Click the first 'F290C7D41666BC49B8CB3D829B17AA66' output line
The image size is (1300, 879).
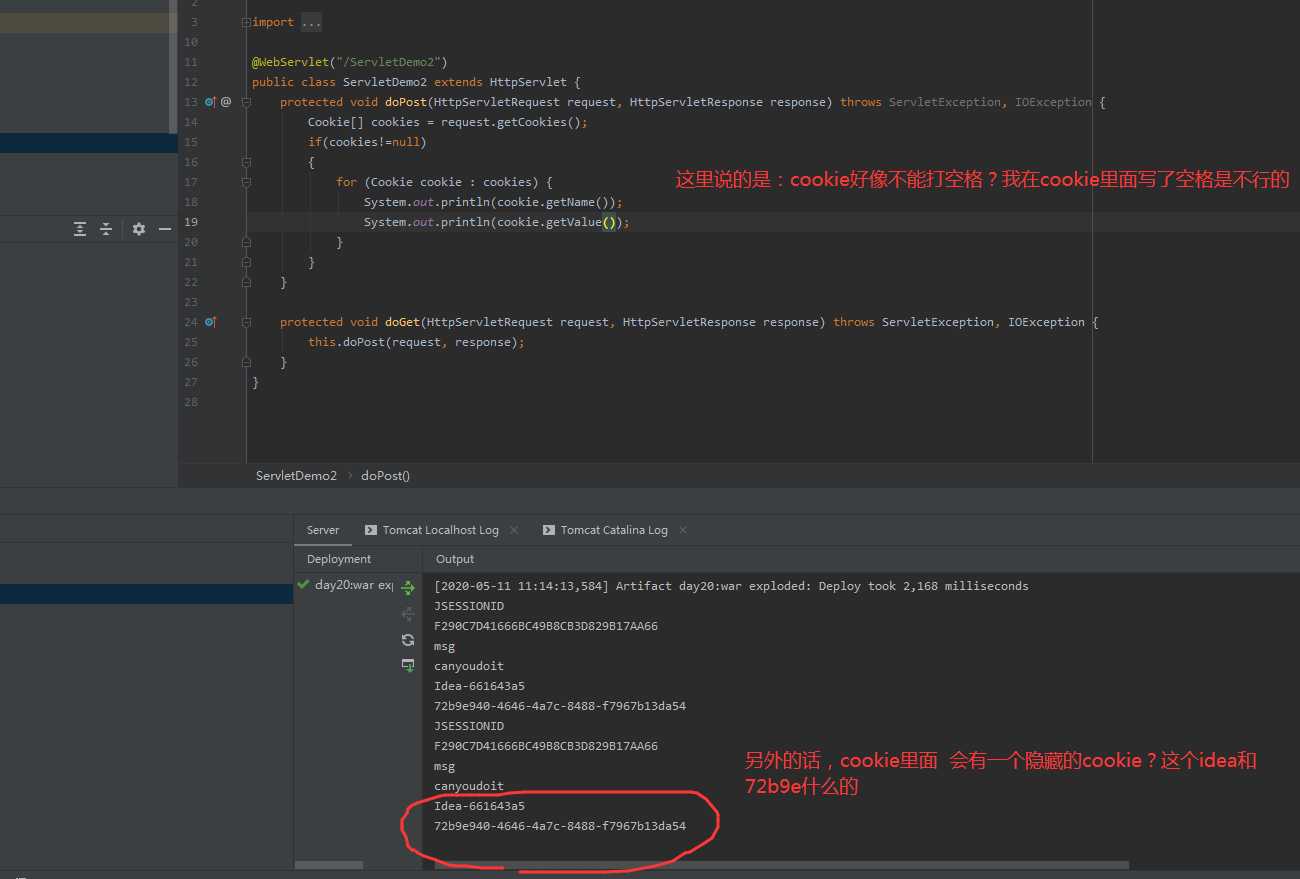(x=546, y=626)
